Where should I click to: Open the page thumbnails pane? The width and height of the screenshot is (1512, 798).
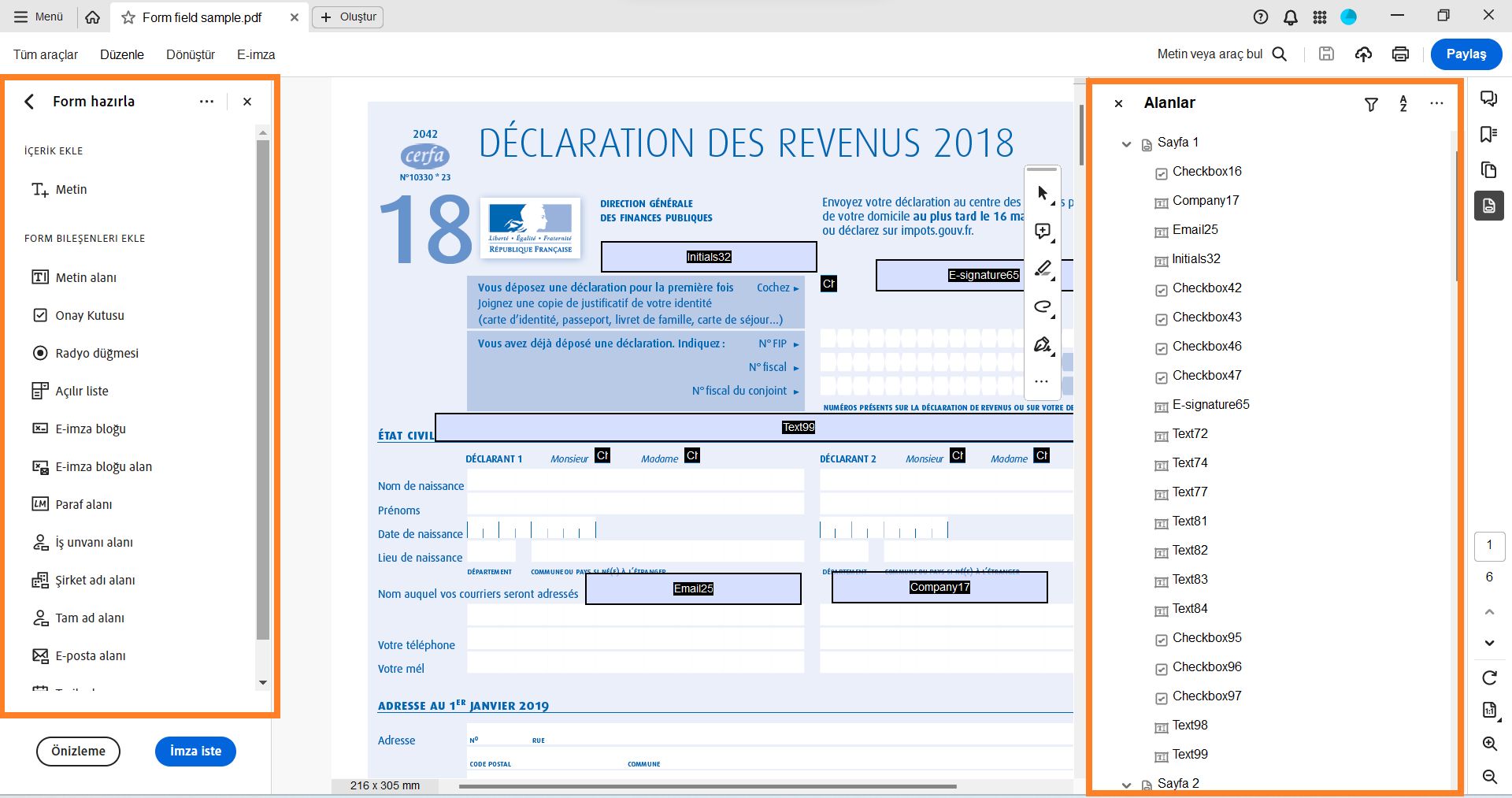[1489, 170]
